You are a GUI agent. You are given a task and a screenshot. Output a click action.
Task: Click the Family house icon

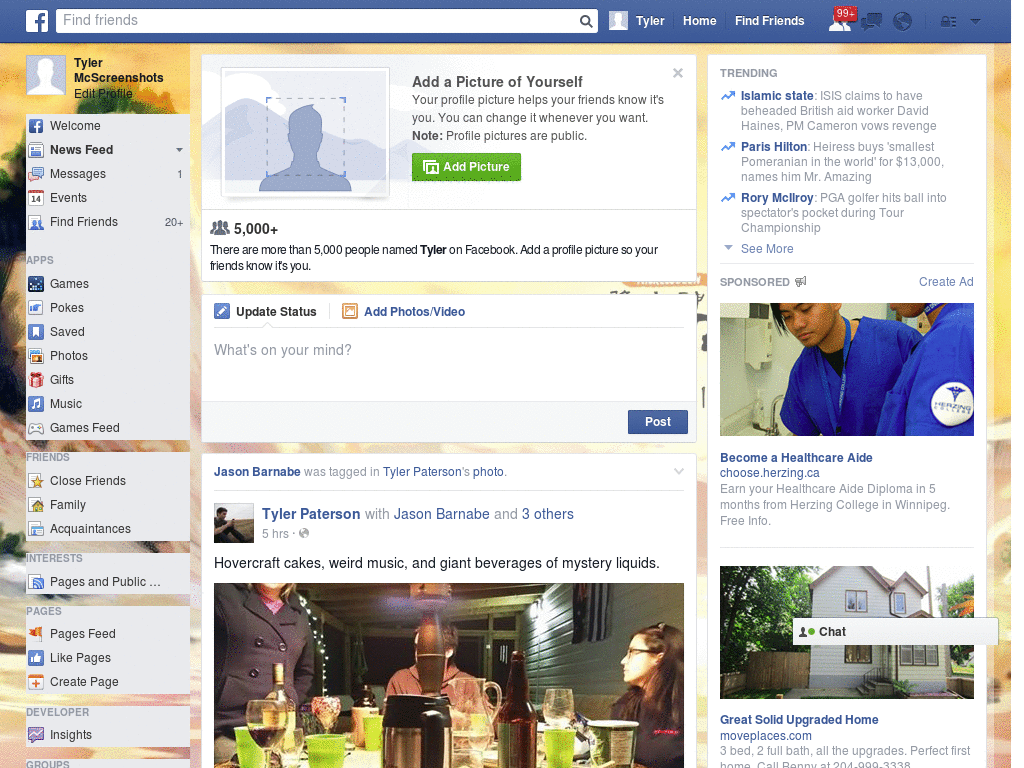tap(36, 505)
